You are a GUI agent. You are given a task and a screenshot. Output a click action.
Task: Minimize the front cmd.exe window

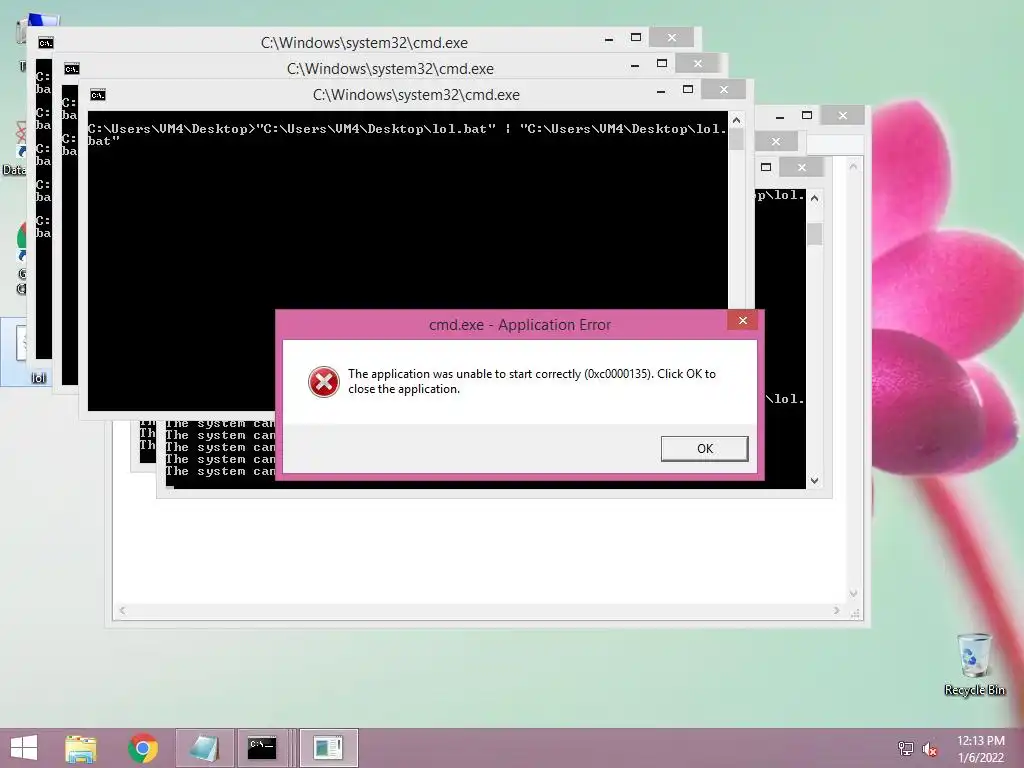(x=661, y=92)
